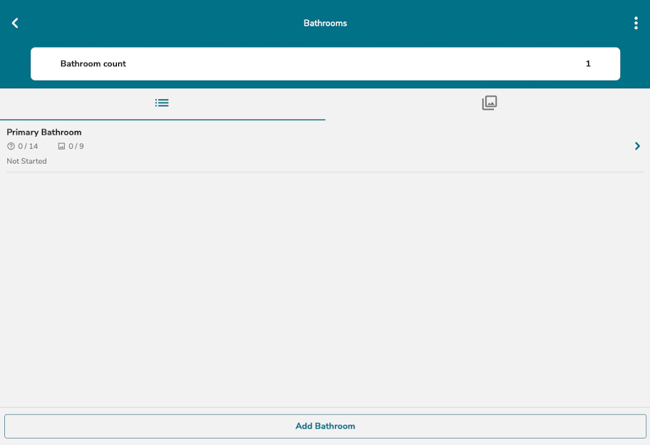
Task: Expand Primary Bathroom with the chevron
Action: [x=637, y=146]
